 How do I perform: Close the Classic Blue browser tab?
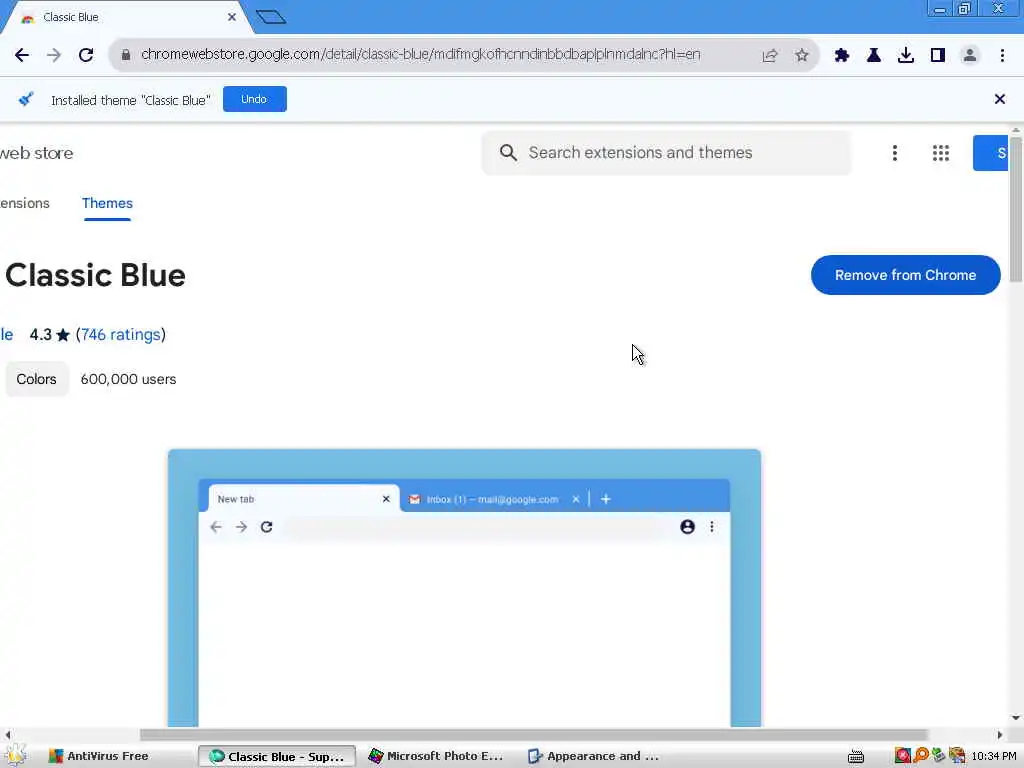point(232,17)
